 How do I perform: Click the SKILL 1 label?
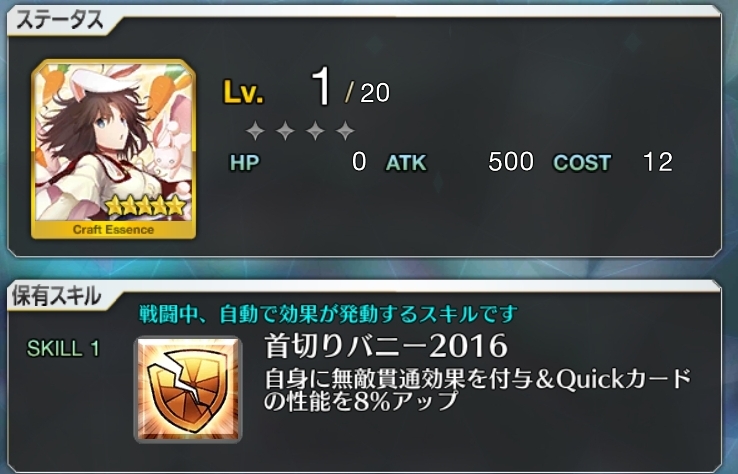[63, 349]
